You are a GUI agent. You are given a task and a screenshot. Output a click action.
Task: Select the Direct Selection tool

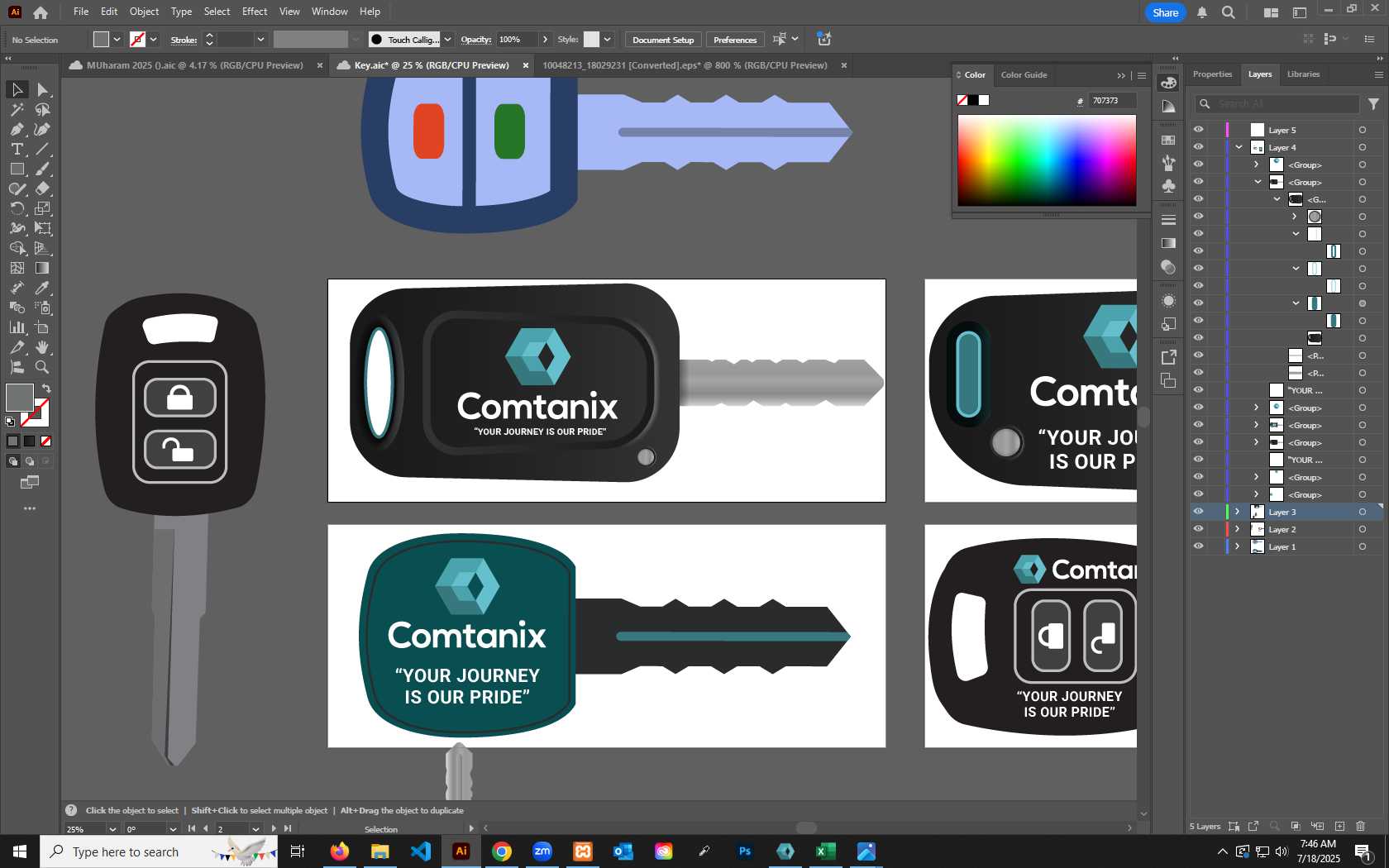click(42, 89)
